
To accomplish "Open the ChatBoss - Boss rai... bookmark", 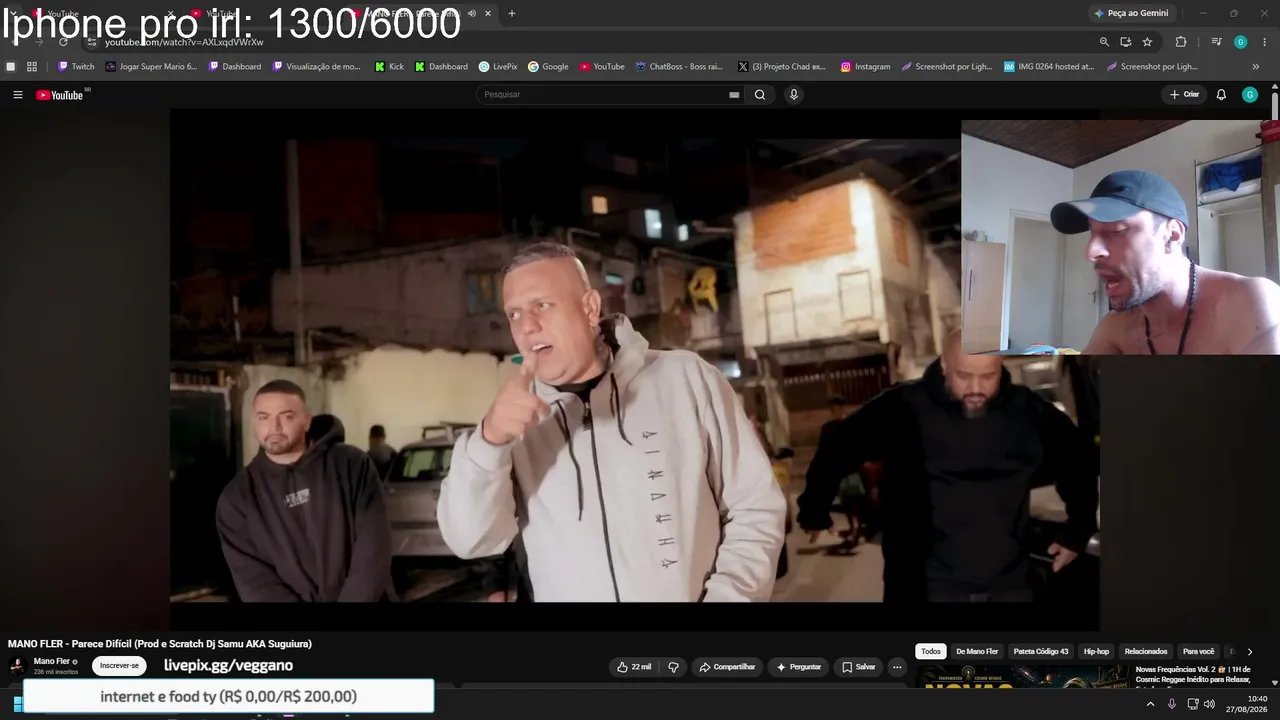I will click(x=679, y=67).
